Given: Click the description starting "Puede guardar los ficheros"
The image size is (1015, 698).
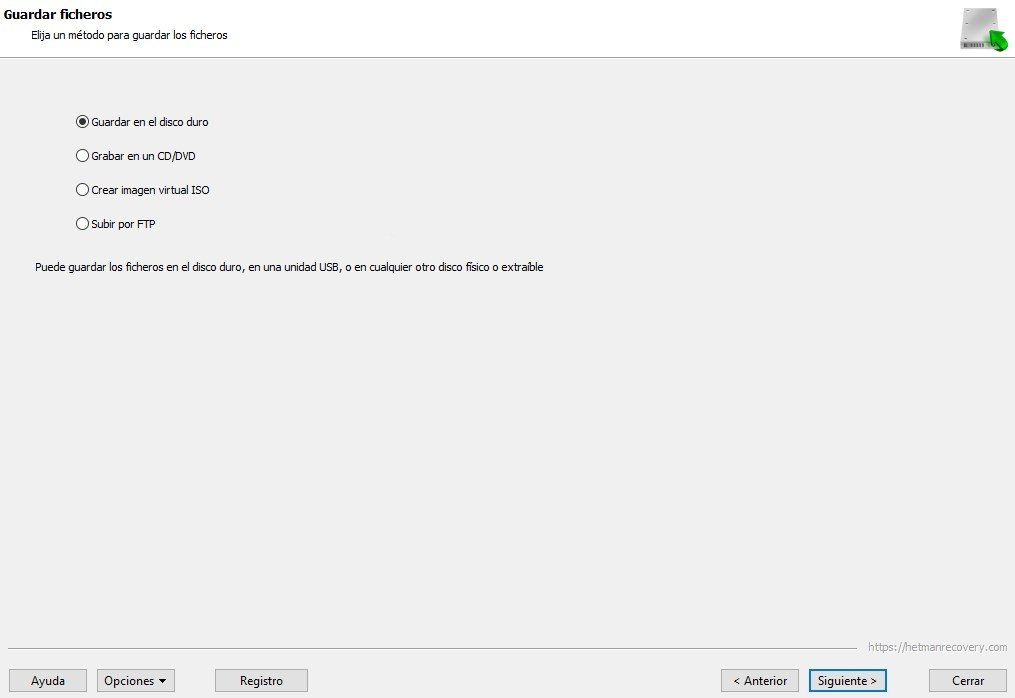Looking at the screenshot, I should (x=289, y=267).
